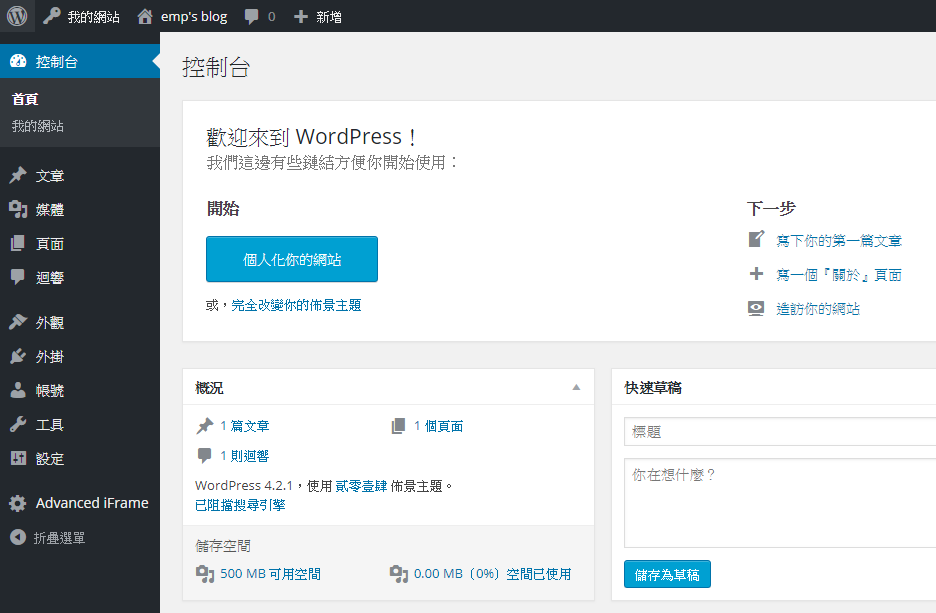The image size is (936, 613).
Task: Open the 1 篇文章 link
Action: [x=245, y=426]
